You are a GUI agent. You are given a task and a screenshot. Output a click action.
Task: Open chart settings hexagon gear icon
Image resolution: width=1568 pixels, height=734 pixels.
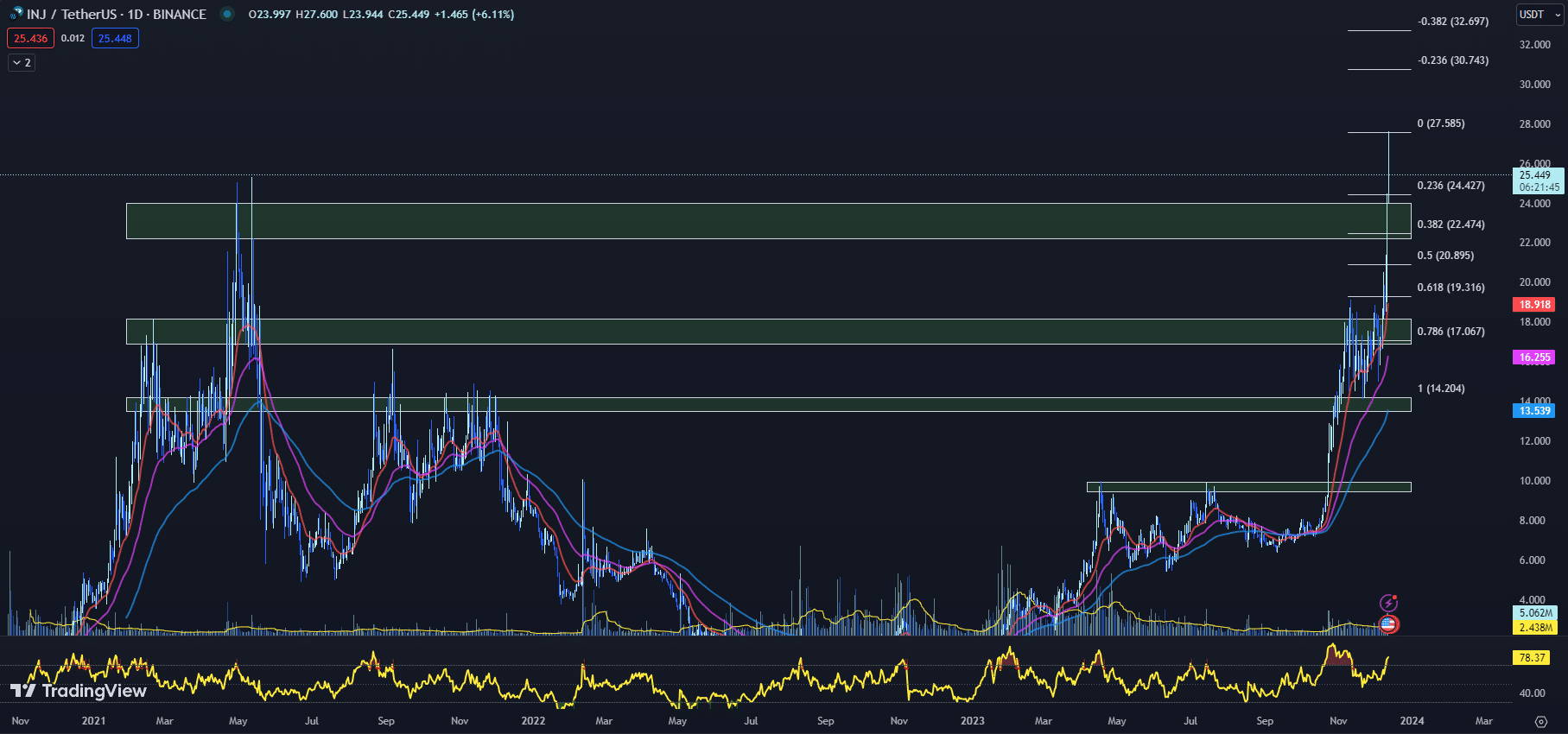[x=1540, y=721]
